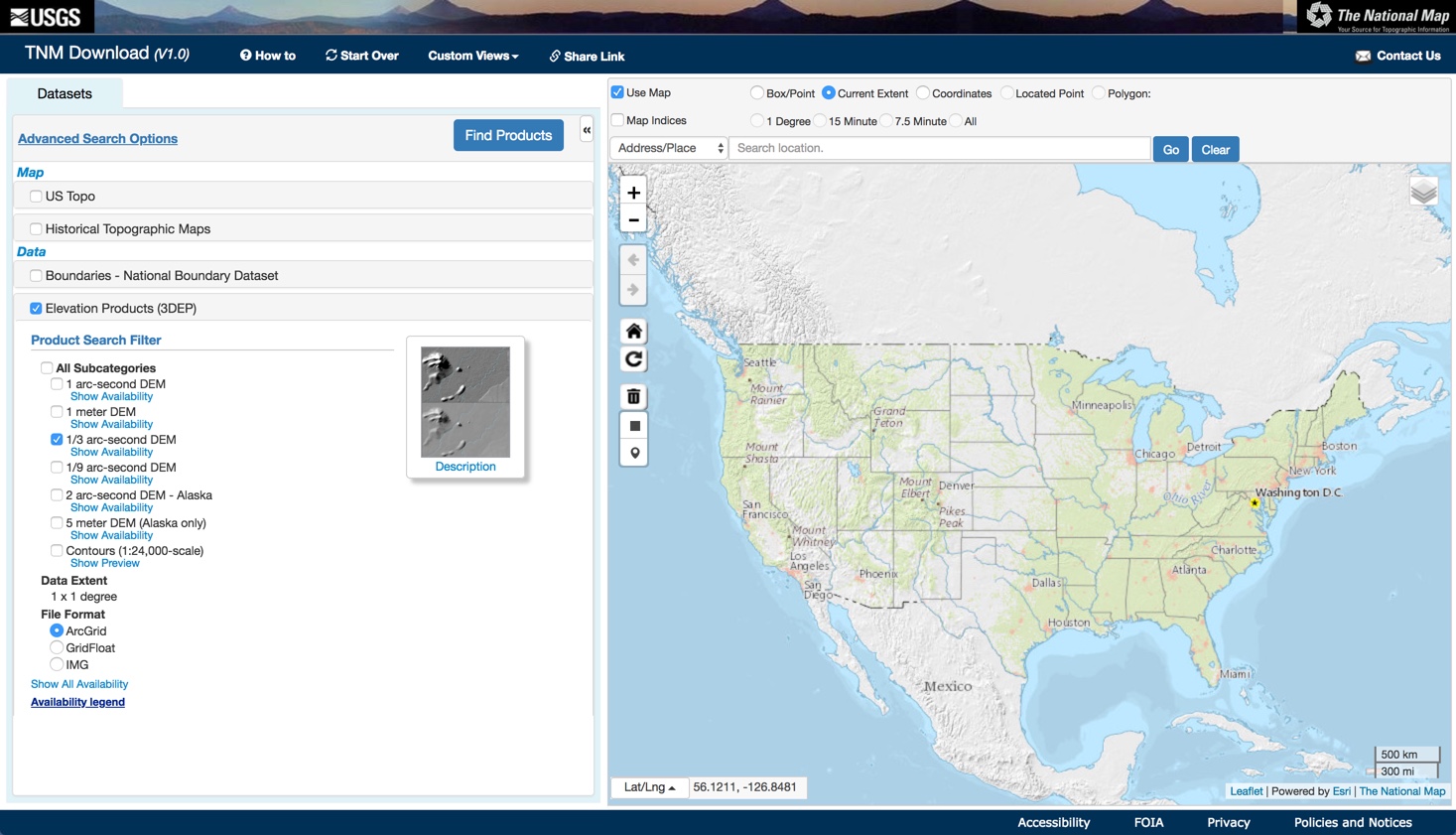Screen dimensions: 1456x835
Task: Open the map layers switcher
Action: 1423,191
